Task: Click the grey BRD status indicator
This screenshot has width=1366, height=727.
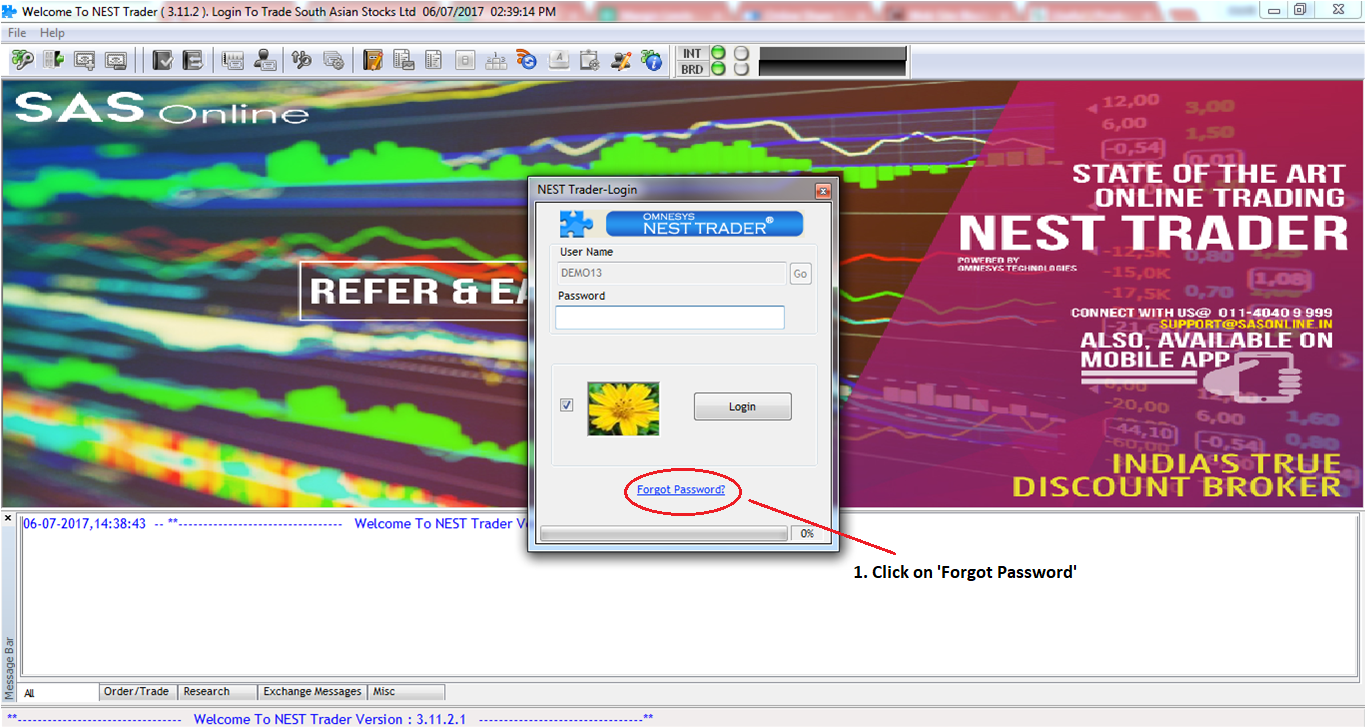Action: (741, 69)
